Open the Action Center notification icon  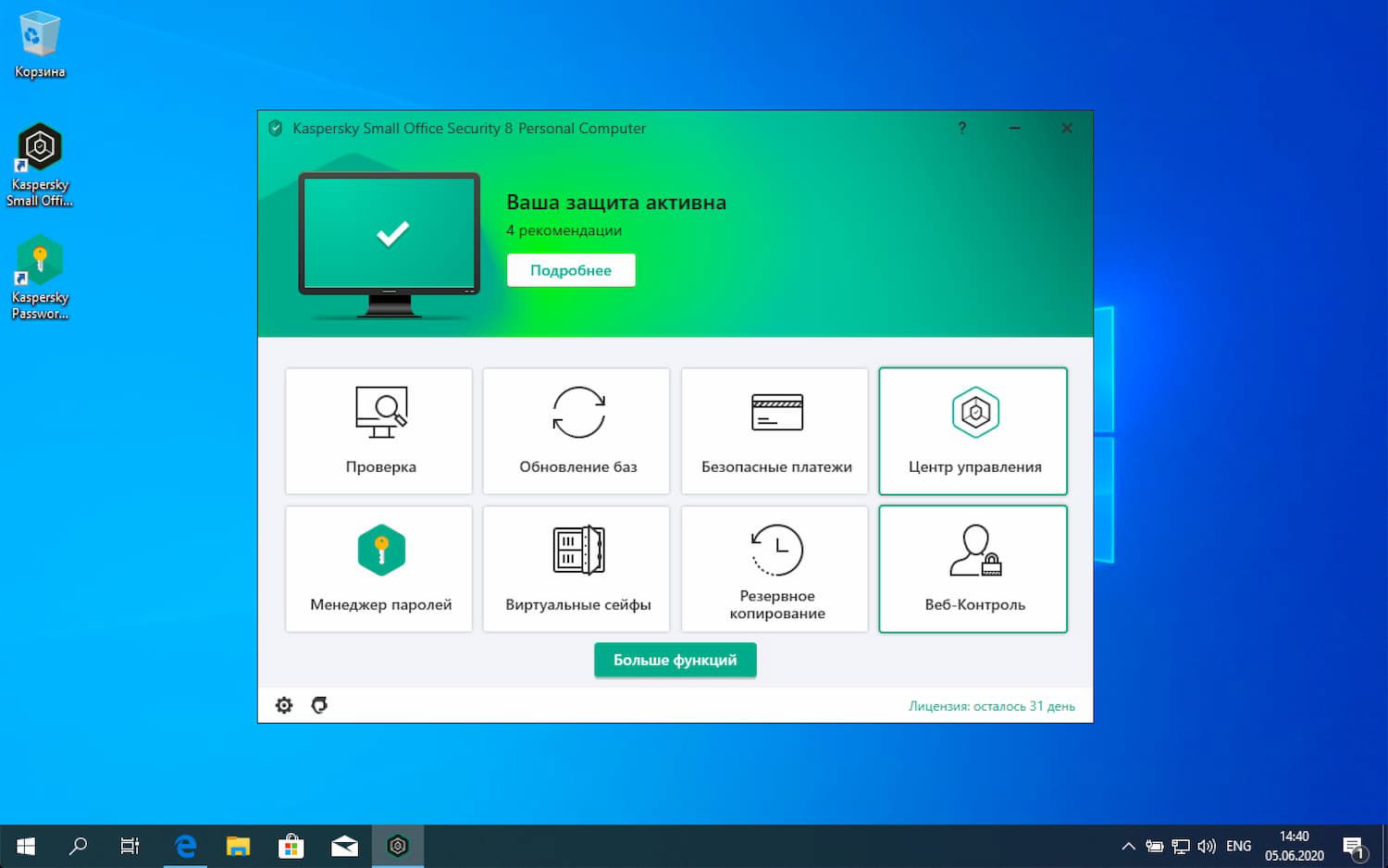[1354, 845]
